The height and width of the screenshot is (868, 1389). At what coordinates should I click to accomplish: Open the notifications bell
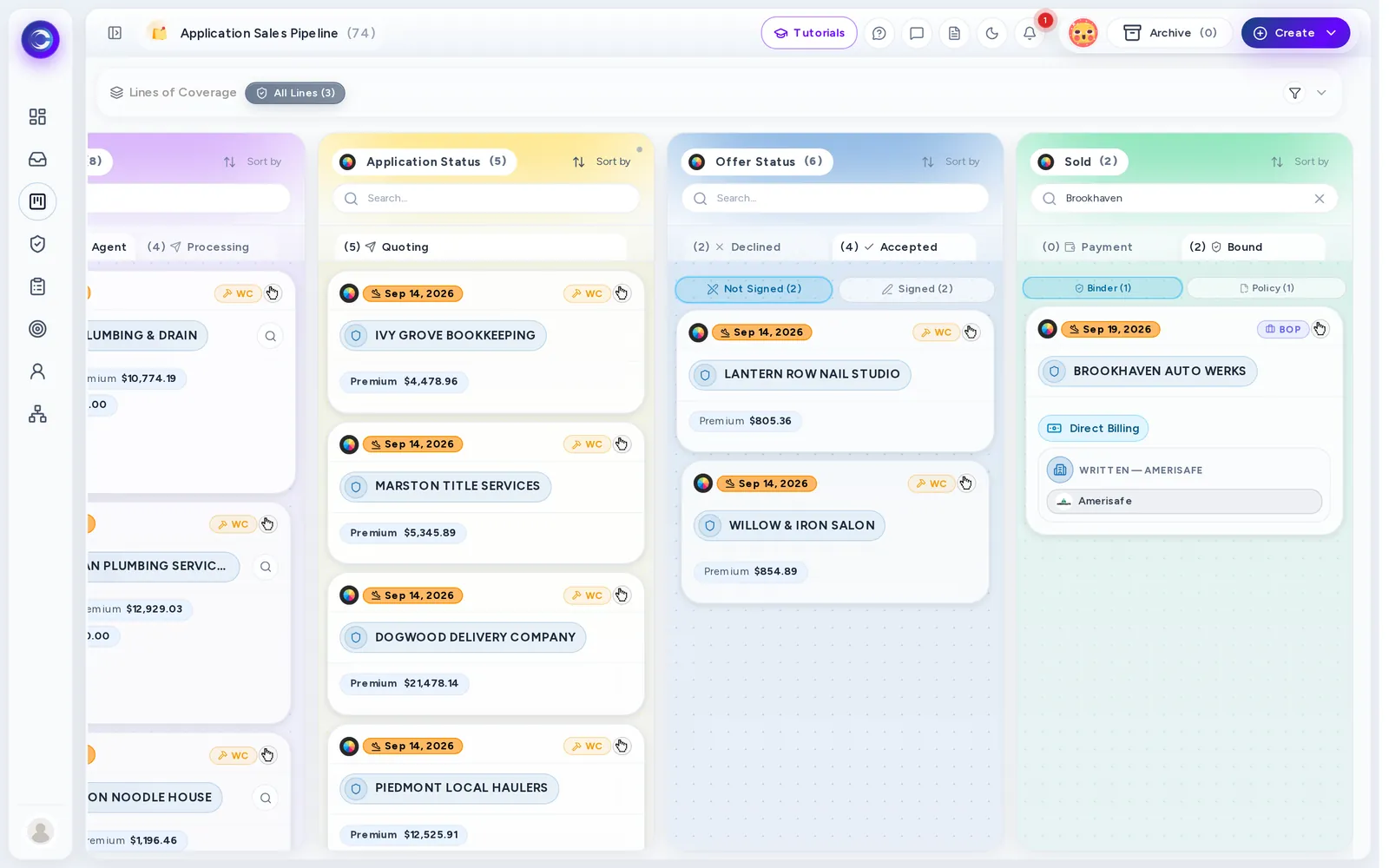(x=1030, y=33)
